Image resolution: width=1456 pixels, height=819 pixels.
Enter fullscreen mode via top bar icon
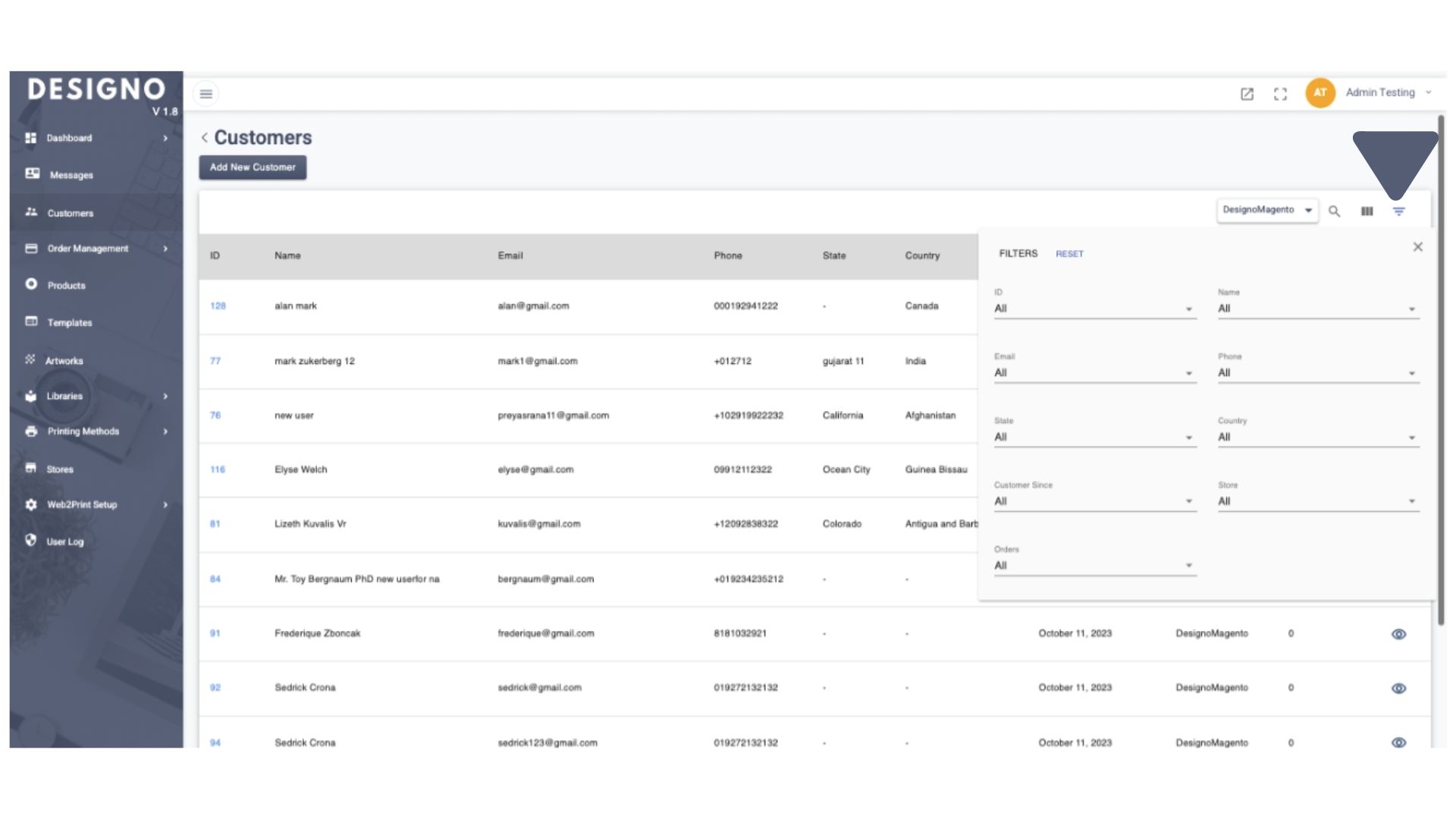pyautogui.click(x=1280, y=94)
